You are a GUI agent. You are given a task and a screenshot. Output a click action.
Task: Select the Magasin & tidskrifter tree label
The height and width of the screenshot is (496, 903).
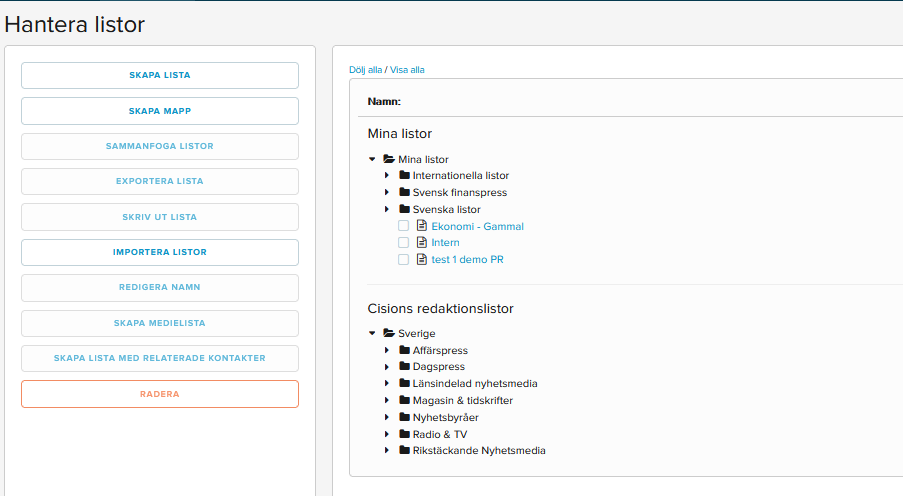462,400
